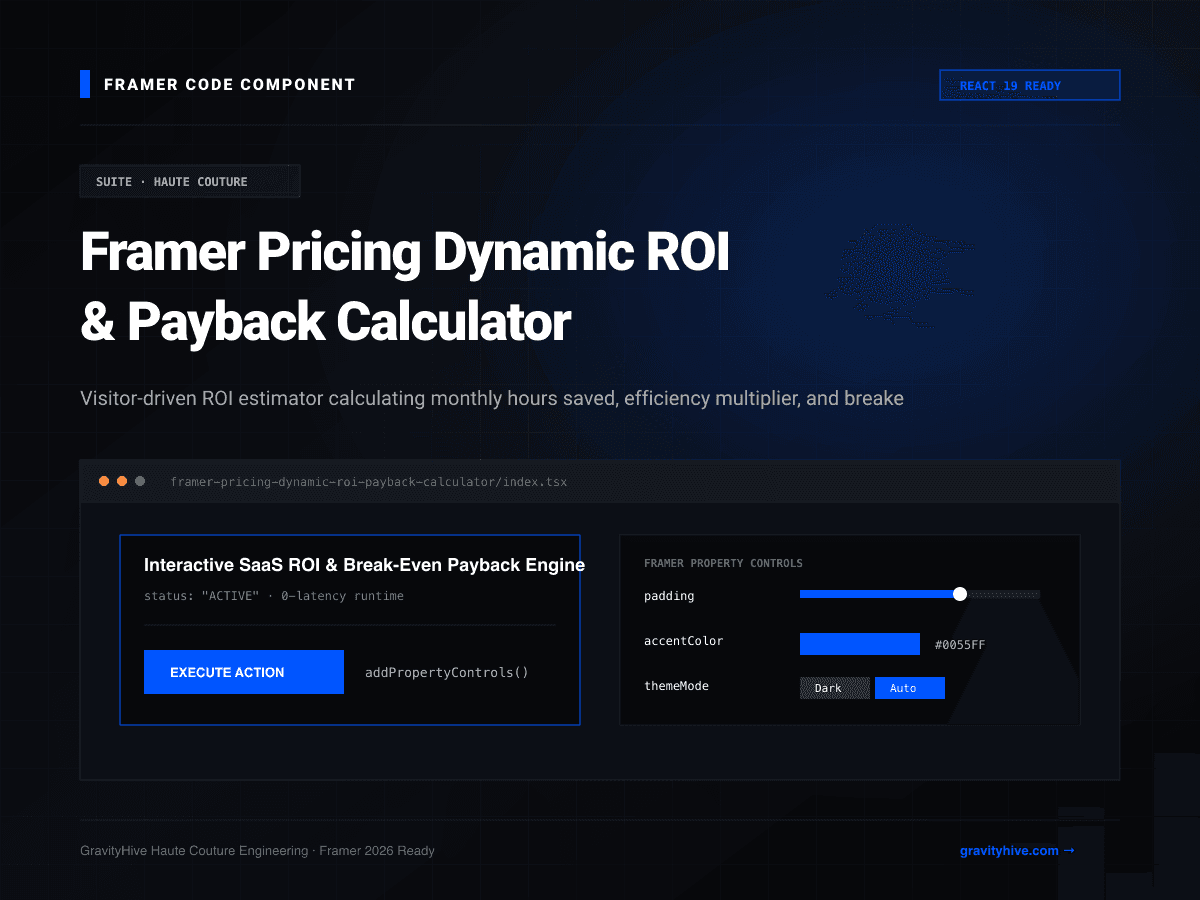
Task: Click the EXECUTE ACTION button
Action: pyautogui.click(x=244, y=672)
